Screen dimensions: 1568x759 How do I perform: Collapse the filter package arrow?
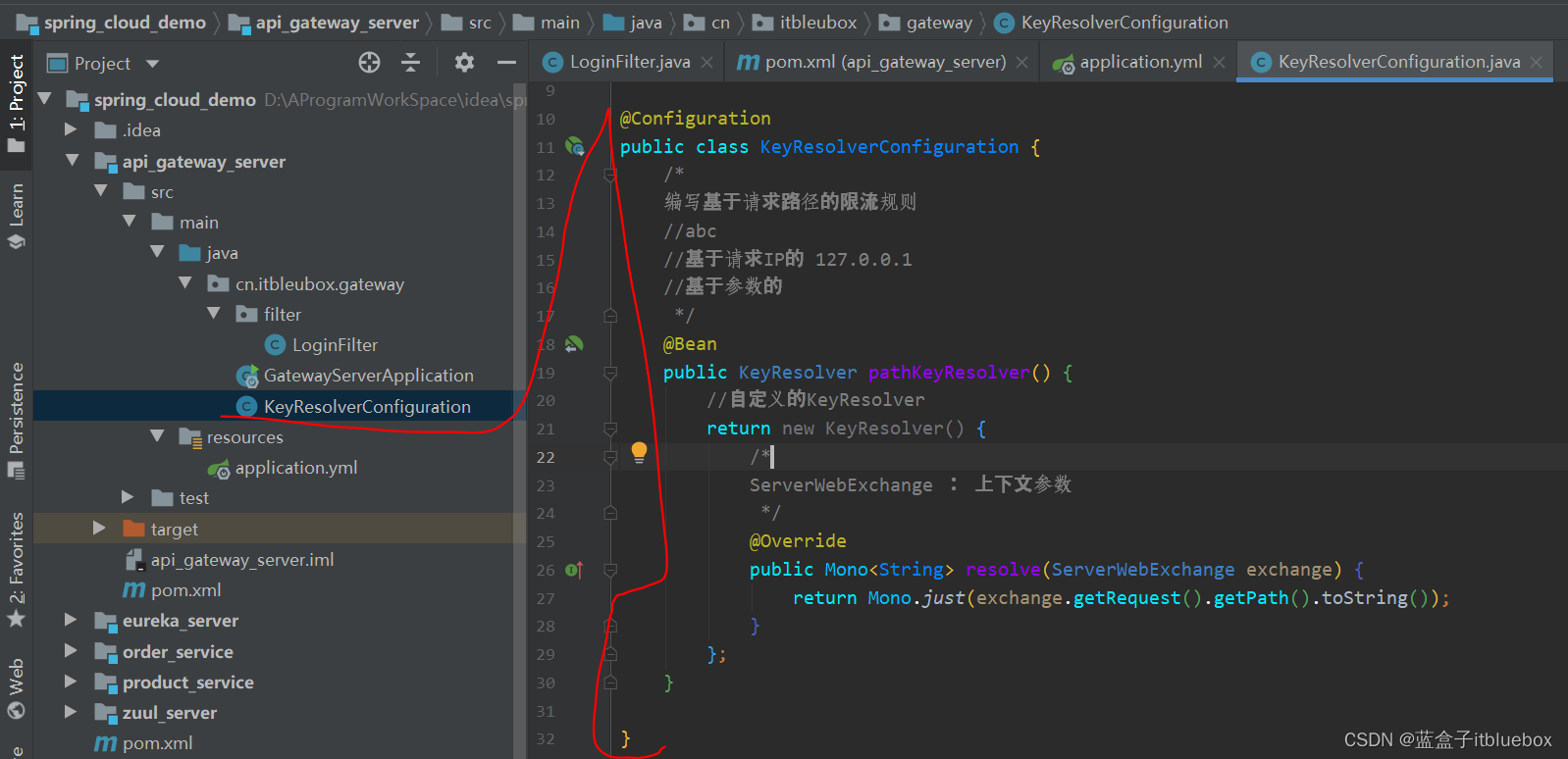pyautogui.click(x=214, y=313)
